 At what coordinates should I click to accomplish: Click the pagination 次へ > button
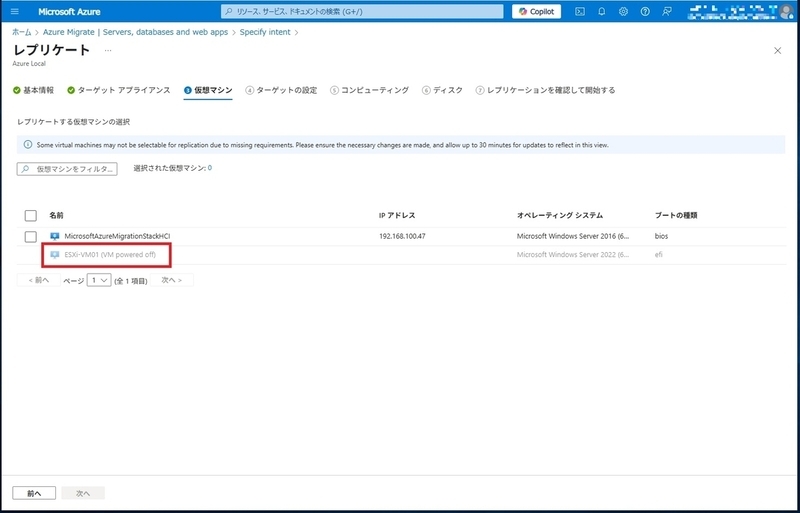(172, 280)
